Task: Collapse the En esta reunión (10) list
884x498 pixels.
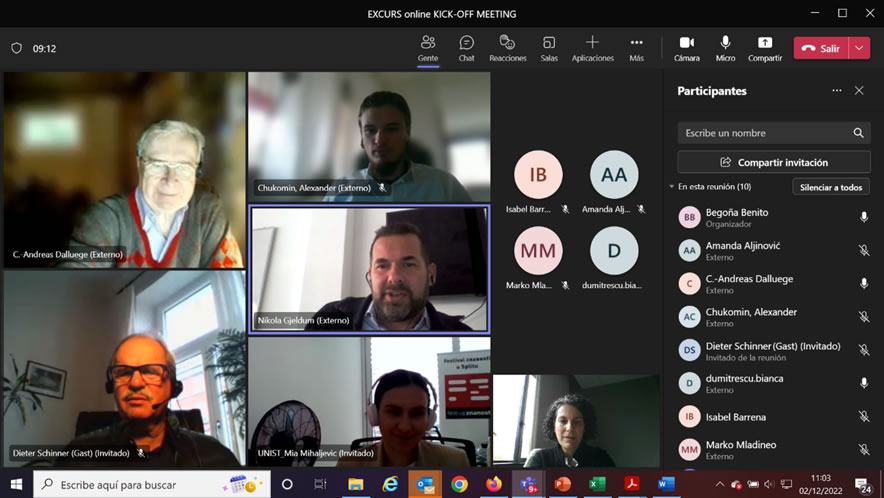Action: pos(671,187)
